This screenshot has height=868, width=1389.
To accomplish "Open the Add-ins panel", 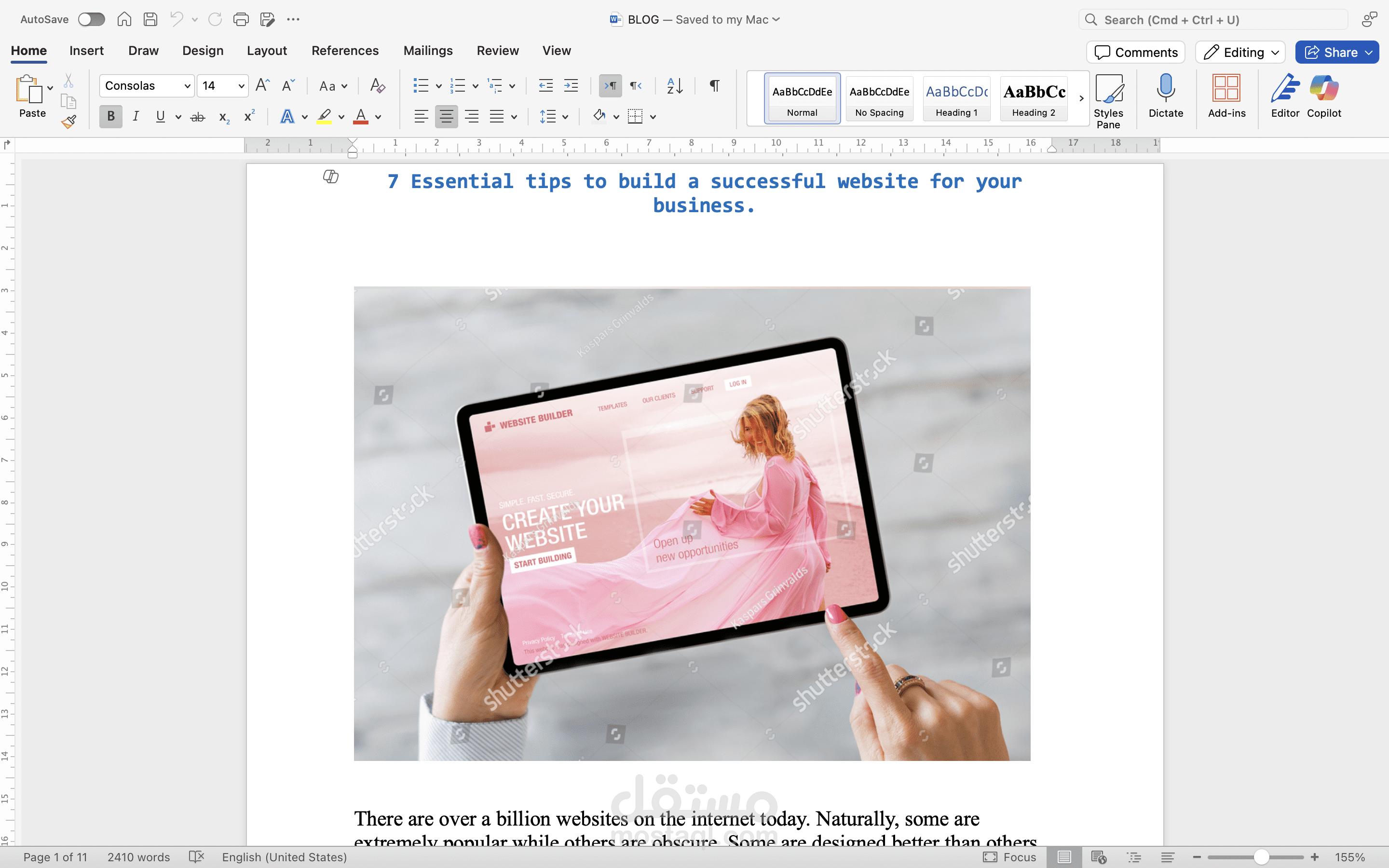I will [1226, 96].
